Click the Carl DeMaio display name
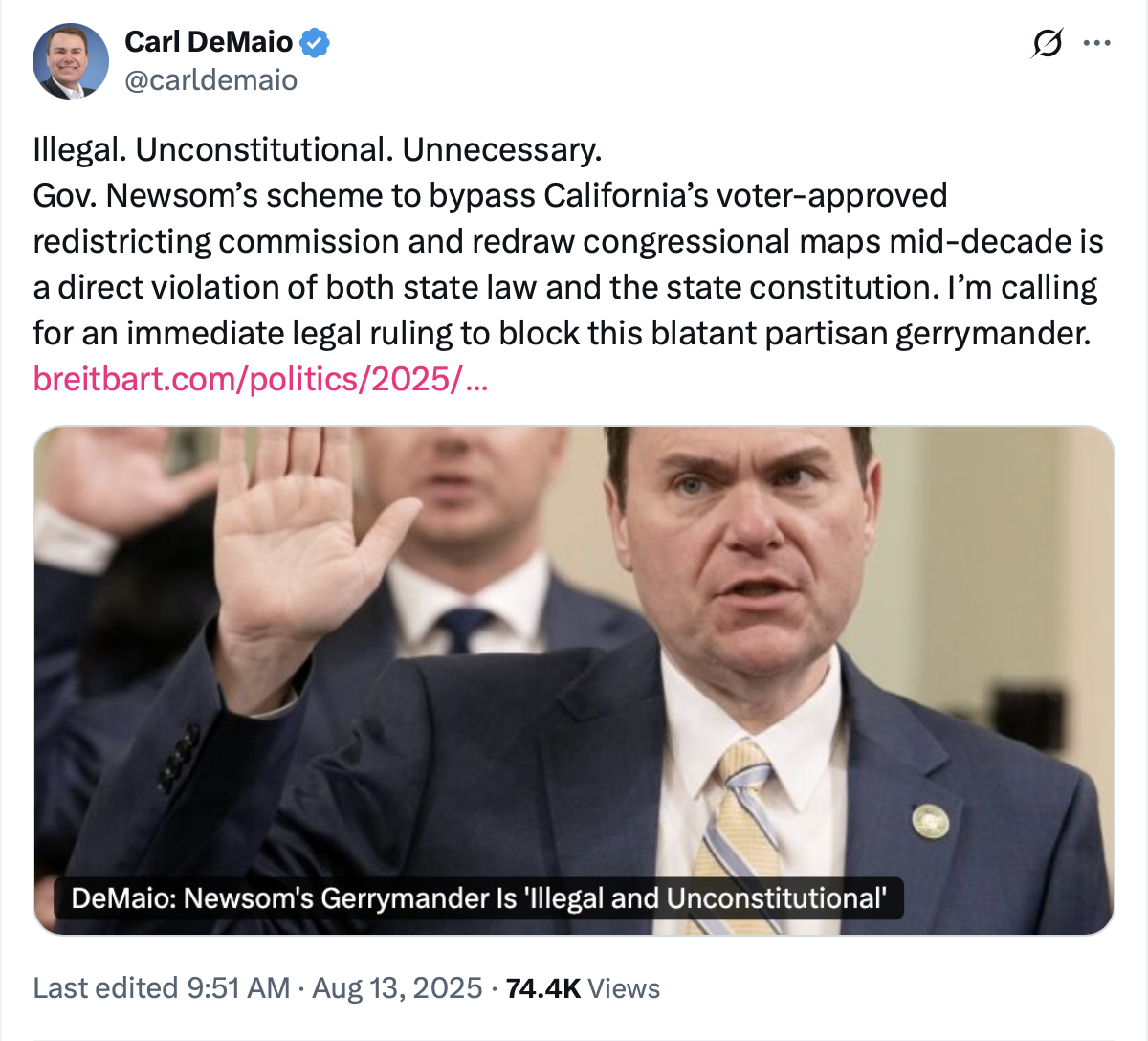This screenshot has width=1148, height=1041. pyautogui.click(x=209, y=42)
